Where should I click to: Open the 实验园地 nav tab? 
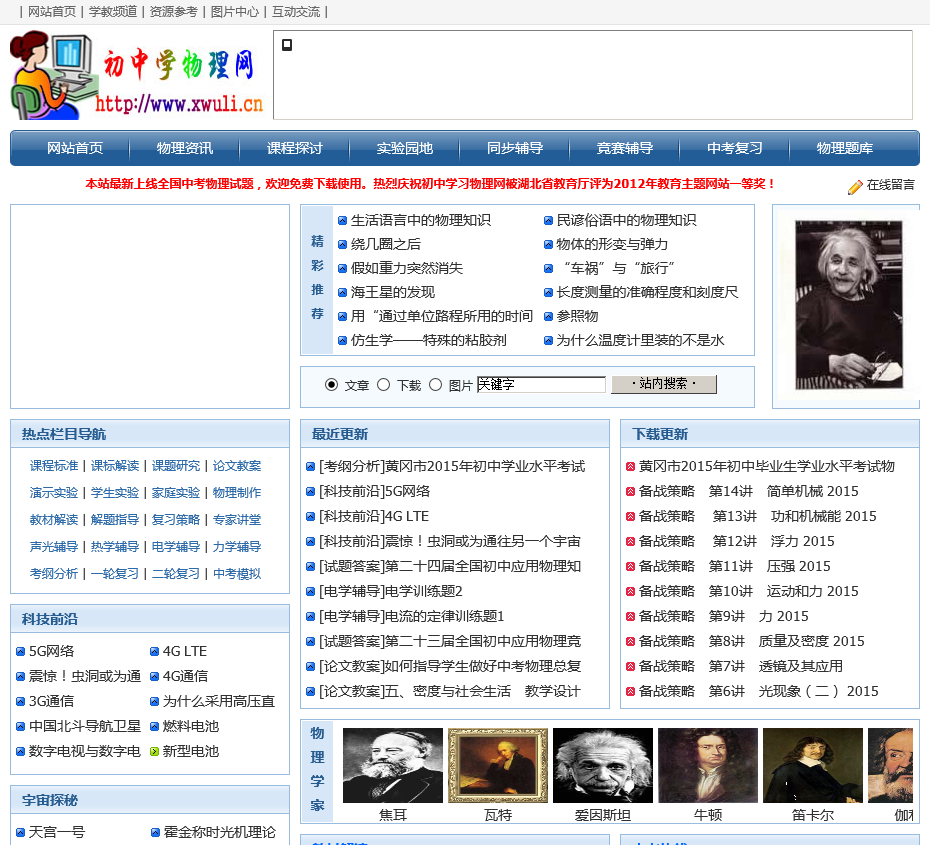(405, 148)
